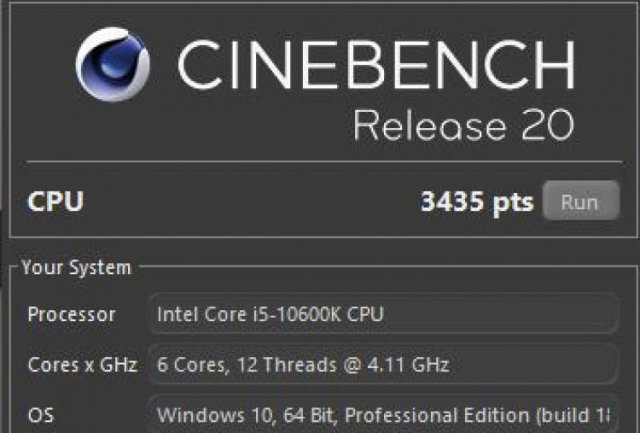Select the CPU benchmark label
The image size is (640, 433).
(x=55, y=201)
